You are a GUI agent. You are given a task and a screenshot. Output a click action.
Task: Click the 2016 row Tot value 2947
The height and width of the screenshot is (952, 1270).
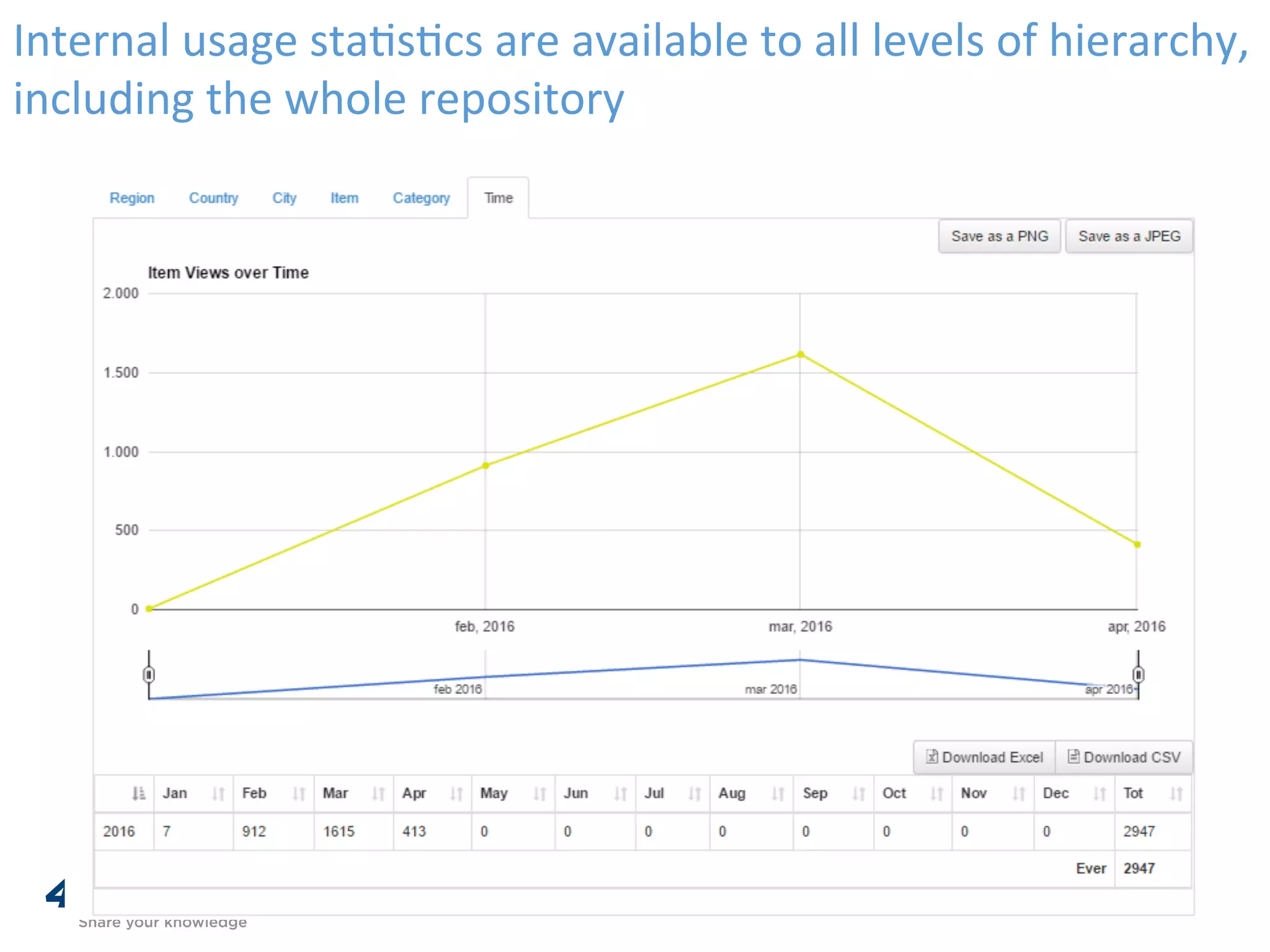1139,832
